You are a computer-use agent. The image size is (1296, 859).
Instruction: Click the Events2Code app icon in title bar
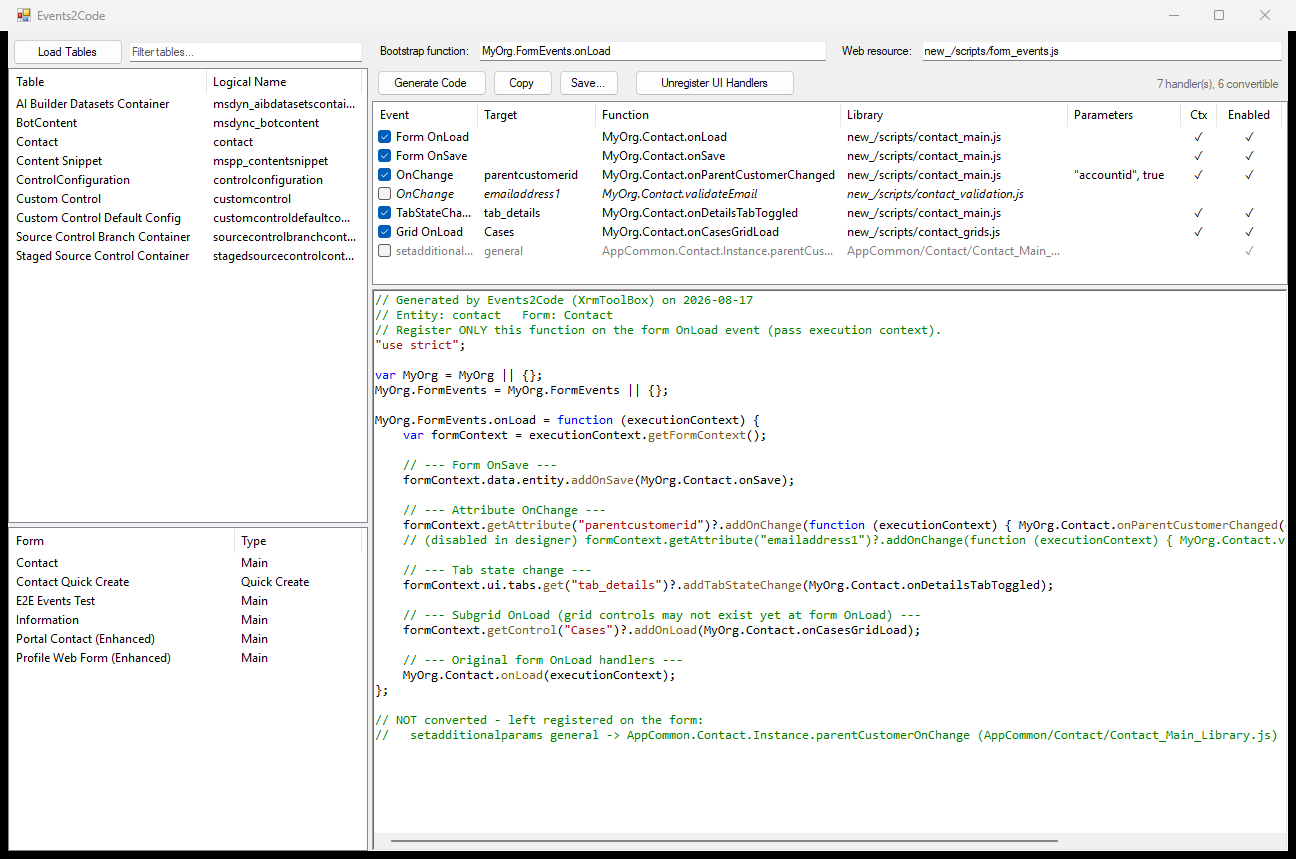click(23, 15)
